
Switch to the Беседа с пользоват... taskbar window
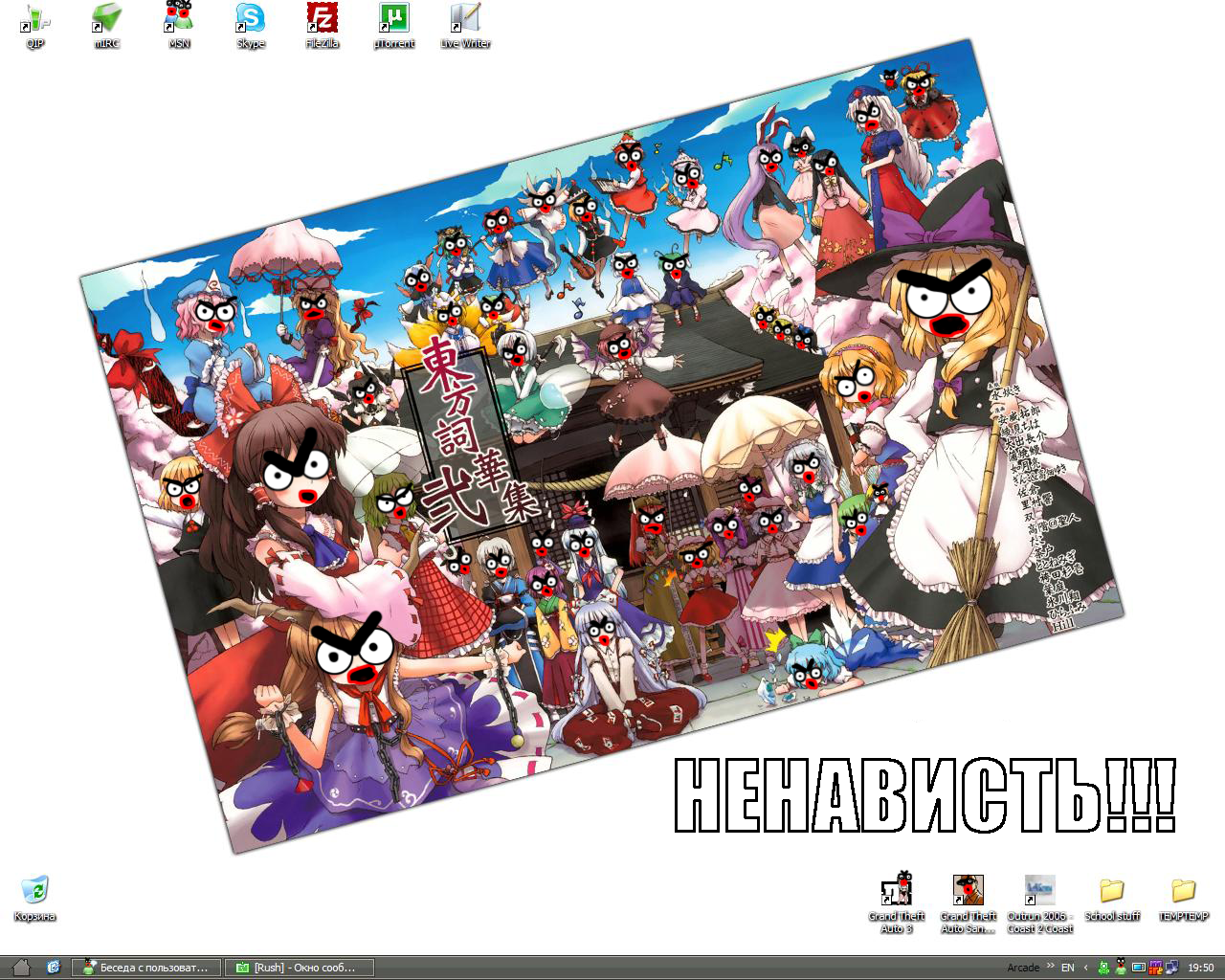145,968
